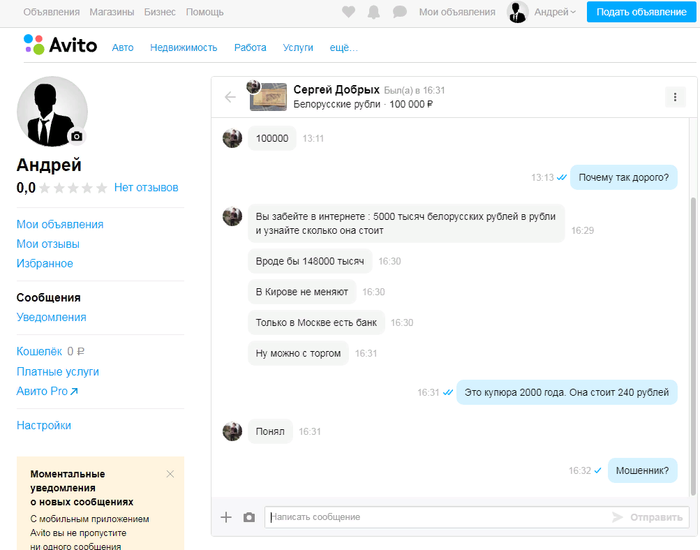The width and height of the screenshot is (700, 550).
Task: Click the Avito logo
Action: point(60,45)
